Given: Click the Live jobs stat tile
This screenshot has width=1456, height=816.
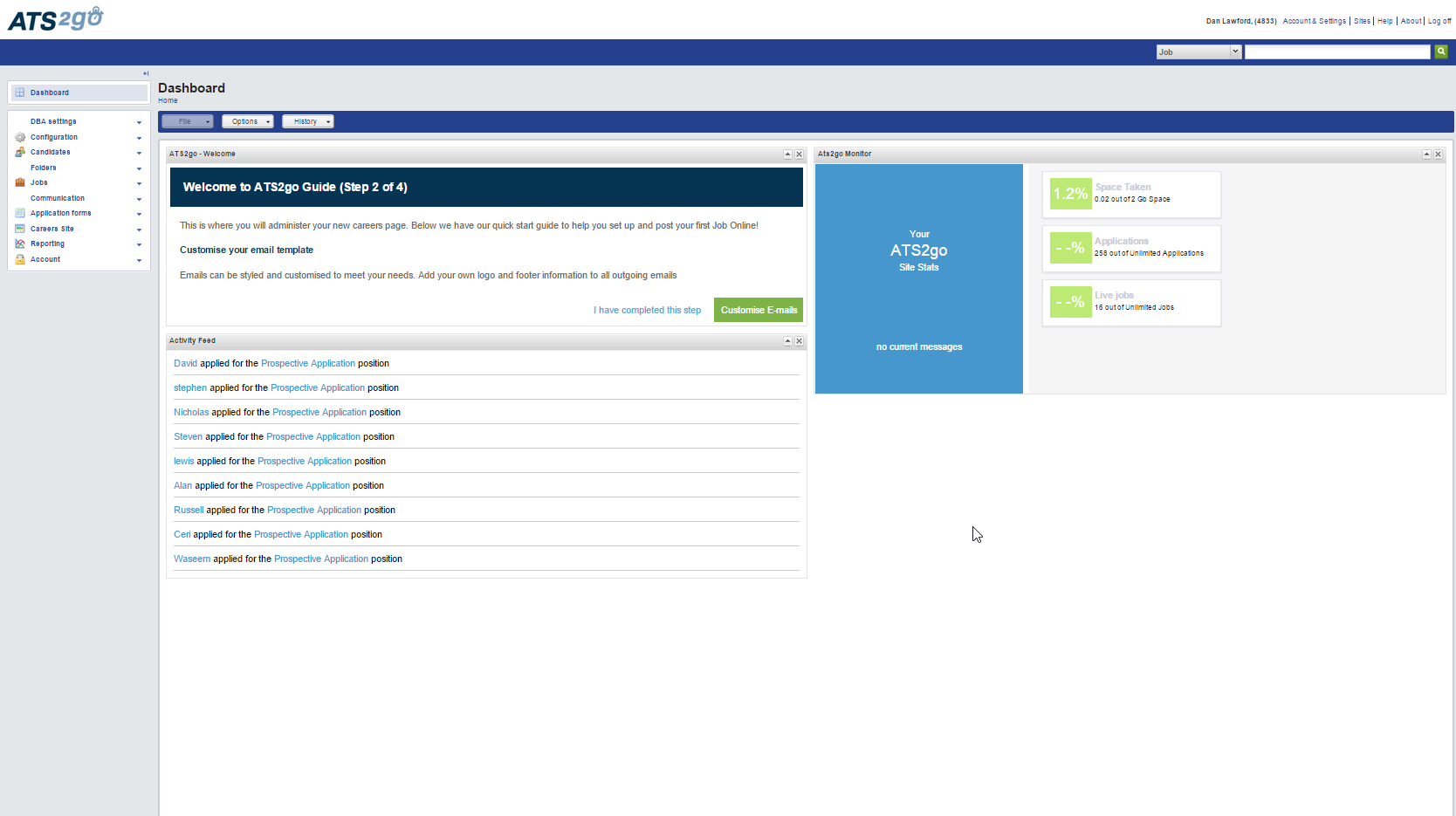Looking at the screenshot, I should [1131, 302].
